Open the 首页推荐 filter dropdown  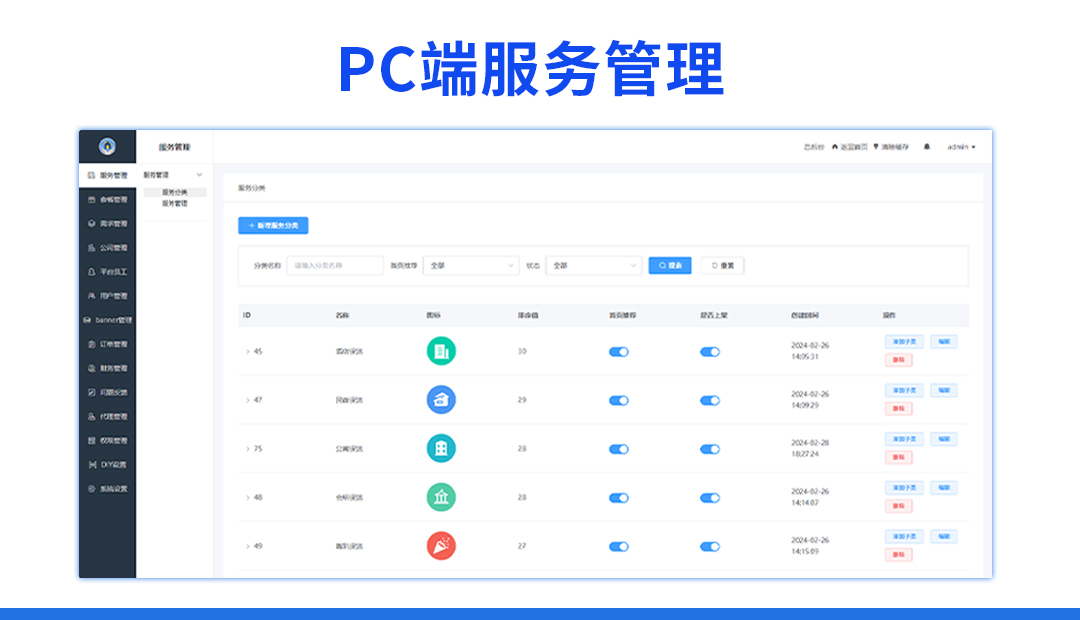(469, 266)
